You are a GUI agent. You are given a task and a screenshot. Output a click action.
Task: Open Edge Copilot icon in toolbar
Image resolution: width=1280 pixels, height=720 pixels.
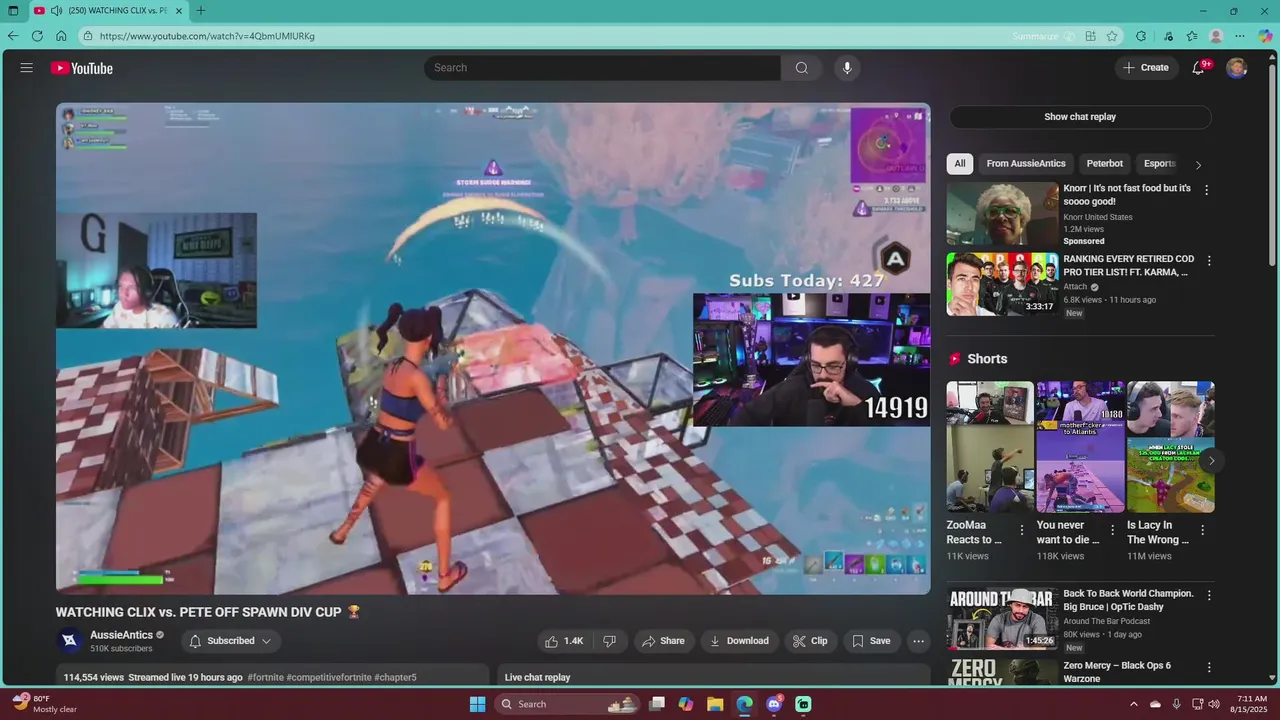[x=1265, y=36]
